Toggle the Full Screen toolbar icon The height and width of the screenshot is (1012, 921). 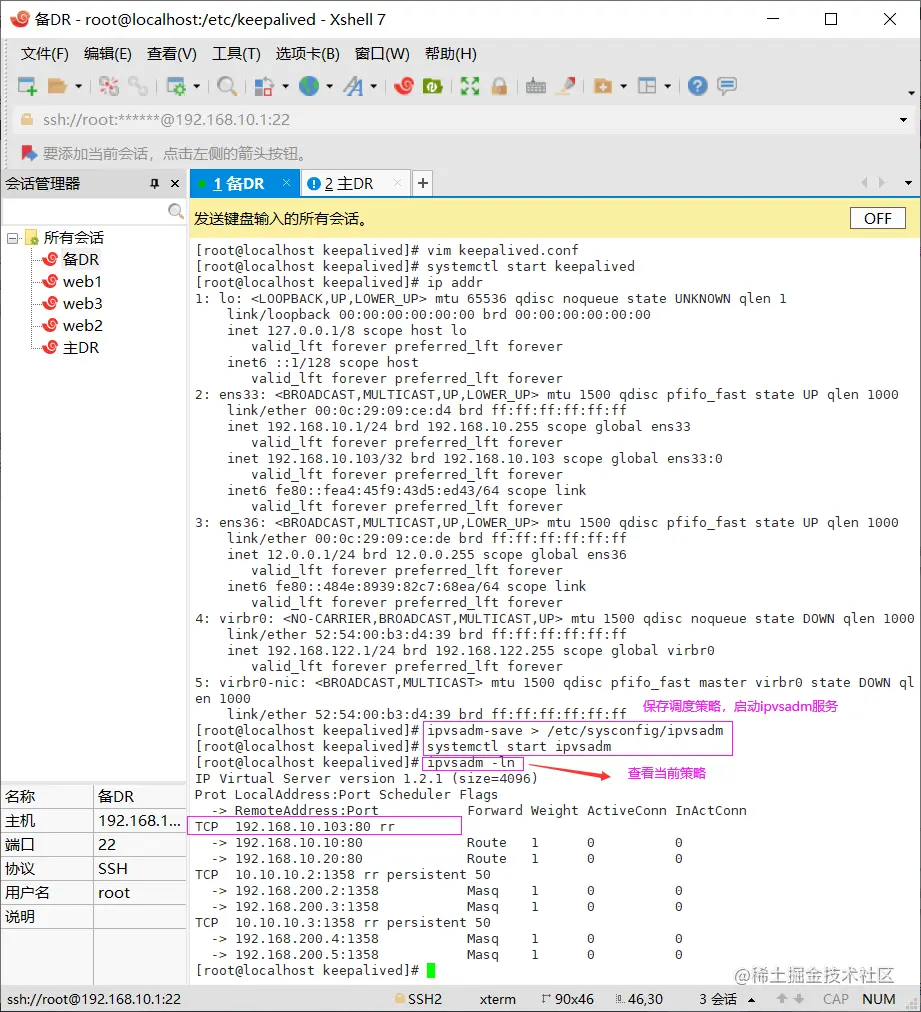point(470,86)
